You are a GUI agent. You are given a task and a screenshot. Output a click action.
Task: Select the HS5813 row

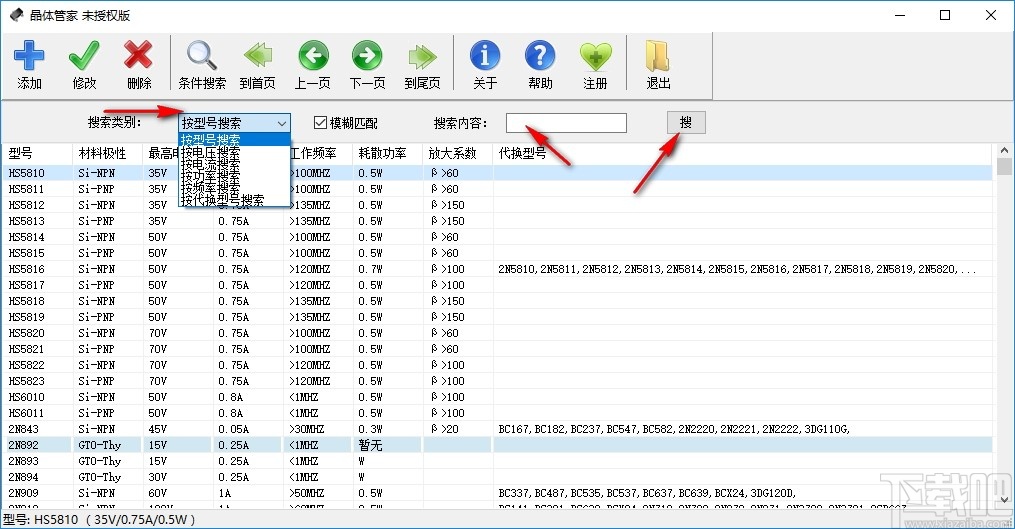tap(497, 221)
